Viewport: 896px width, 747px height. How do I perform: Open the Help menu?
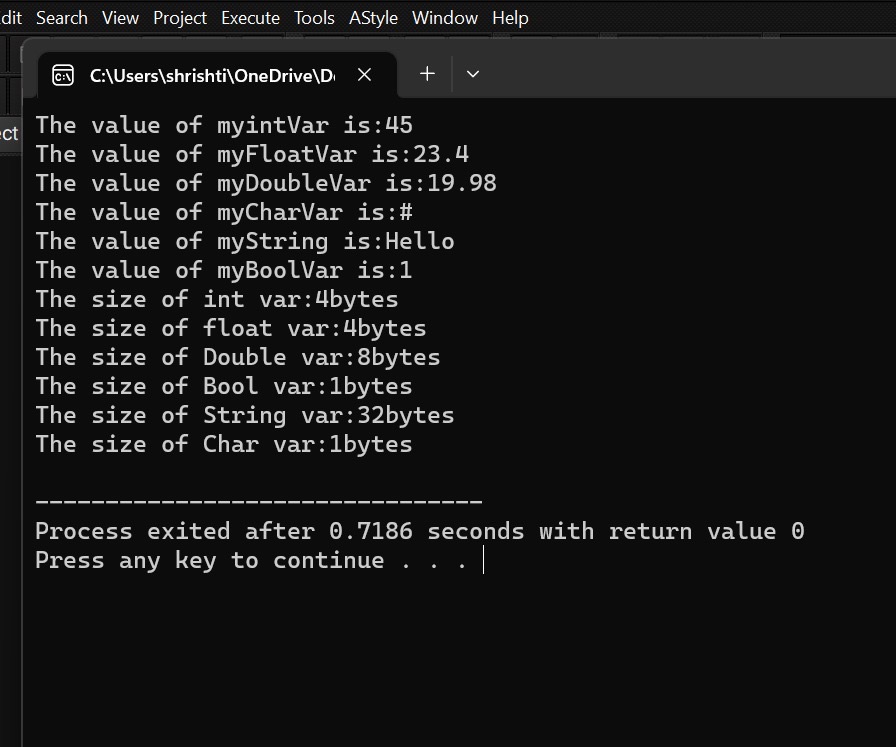510,17
